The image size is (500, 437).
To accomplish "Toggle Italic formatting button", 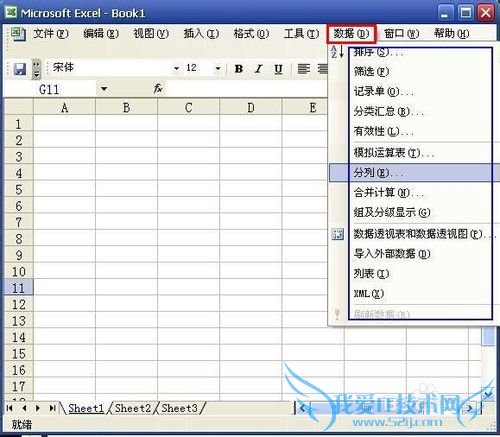I will (258, 69).
